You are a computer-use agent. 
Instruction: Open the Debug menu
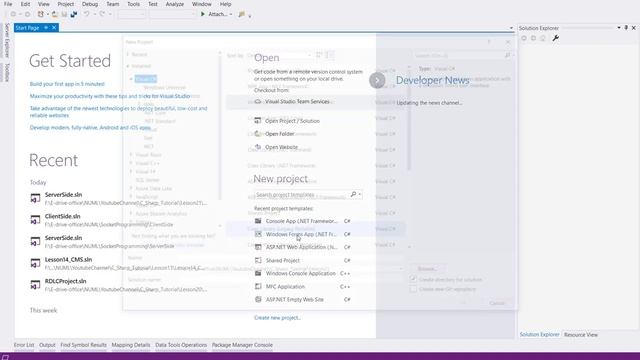click(90, 4)
